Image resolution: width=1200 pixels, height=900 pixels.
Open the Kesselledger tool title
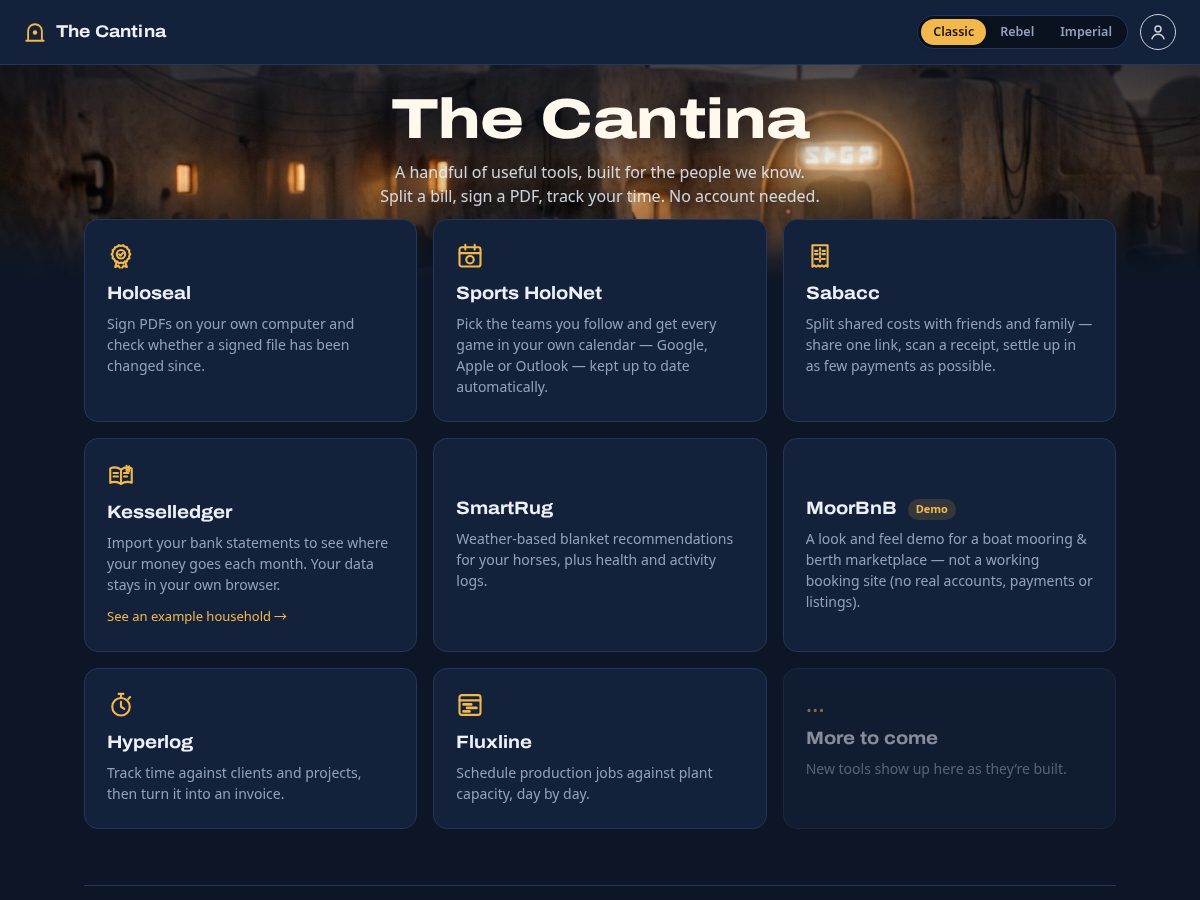tap(170, 512)
